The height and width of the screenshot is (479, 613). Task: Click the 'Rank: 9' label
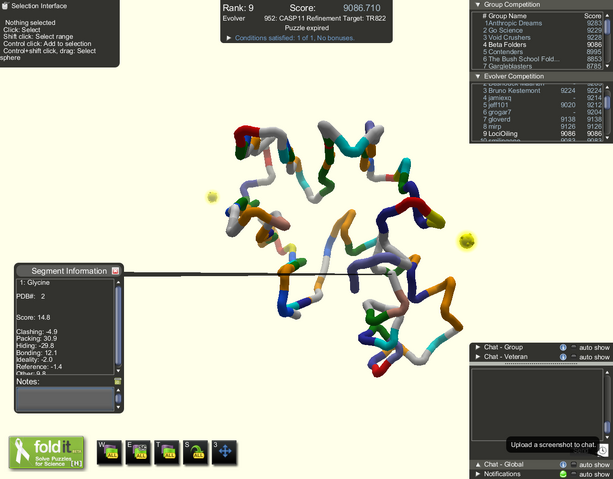[x=238, y=8]
